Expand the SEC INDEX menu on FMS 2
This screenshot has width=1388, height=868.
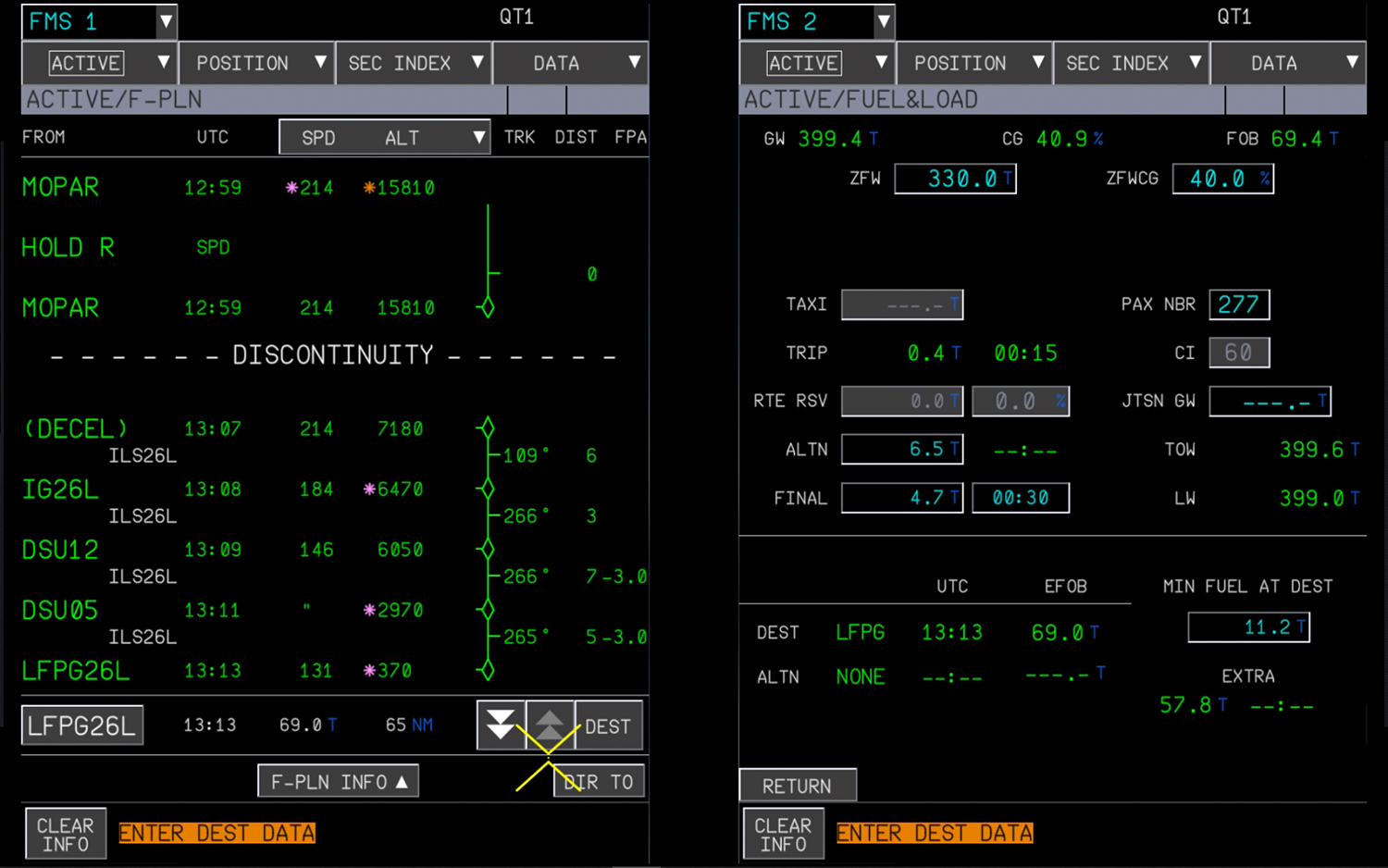coord(1131,63)
